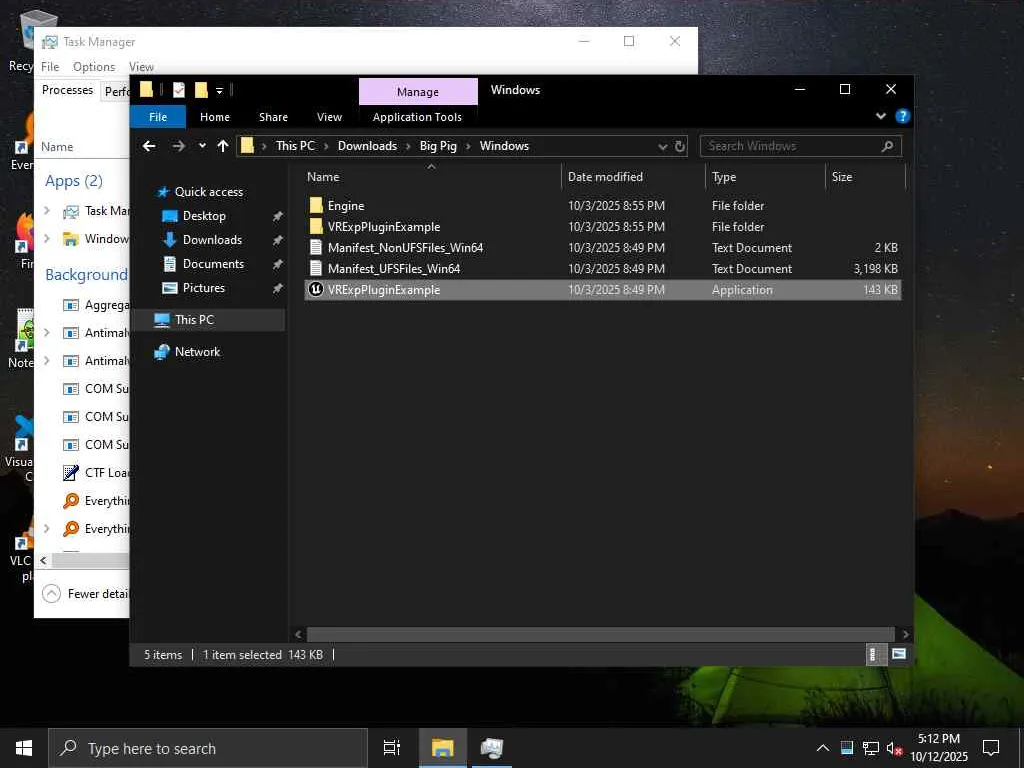
Task: Open Application Tools ribbon tab
Action: [417, 117]
